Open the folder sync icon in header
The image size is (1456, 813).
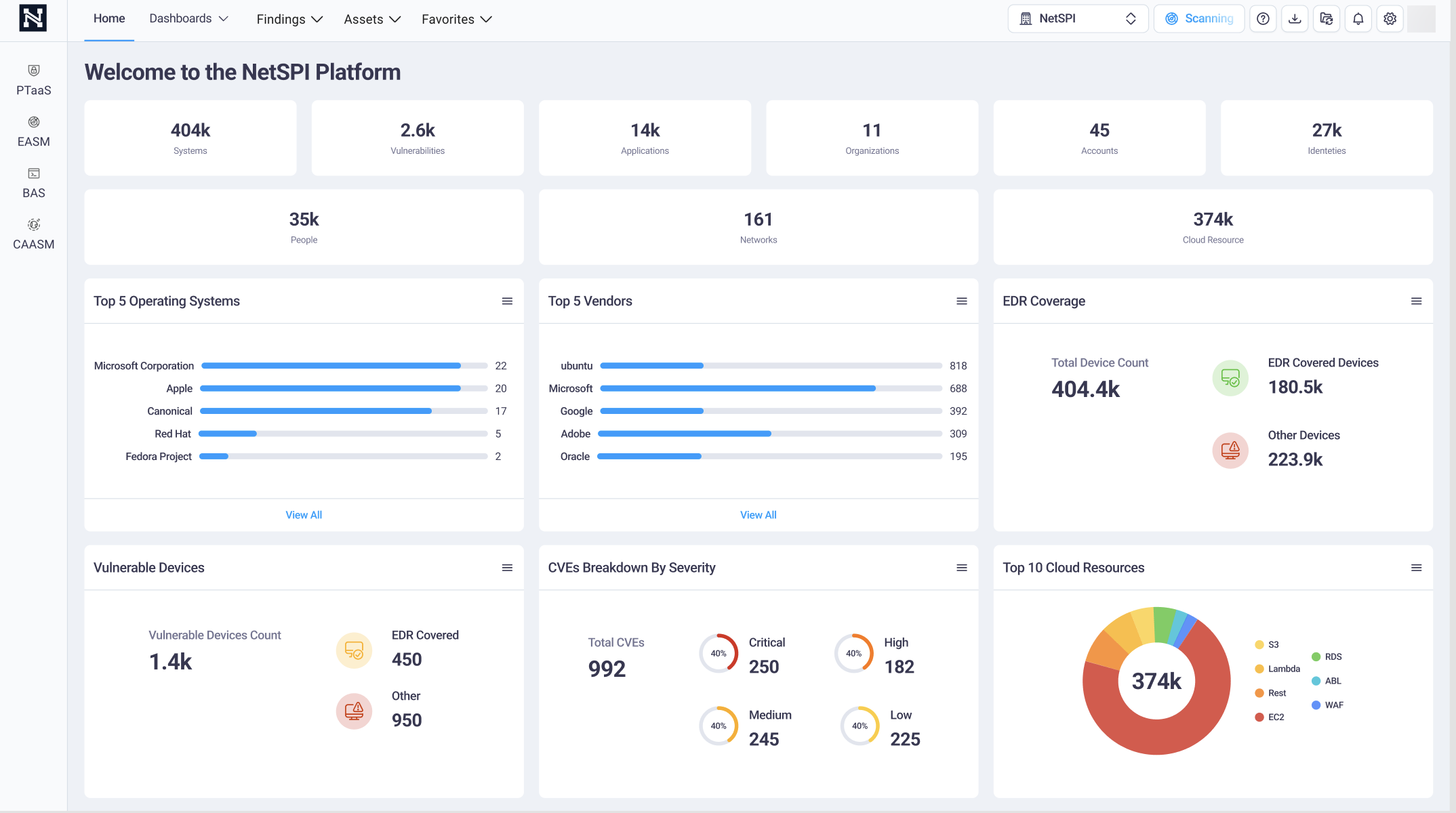[x=1327, y=19]
